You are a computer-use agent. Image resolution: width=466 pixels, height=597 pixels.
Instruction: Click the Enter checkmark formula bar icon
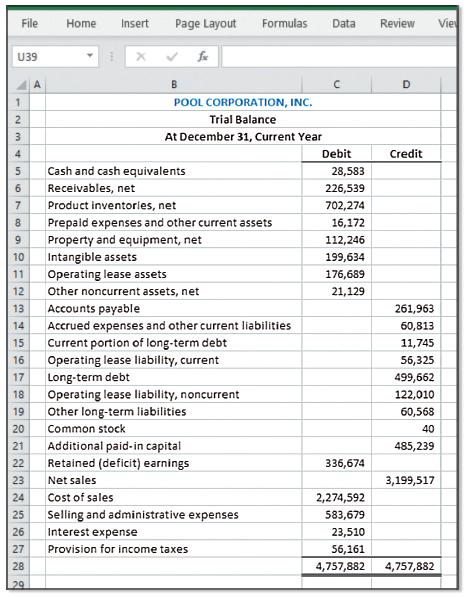click(x=172, y=57)
